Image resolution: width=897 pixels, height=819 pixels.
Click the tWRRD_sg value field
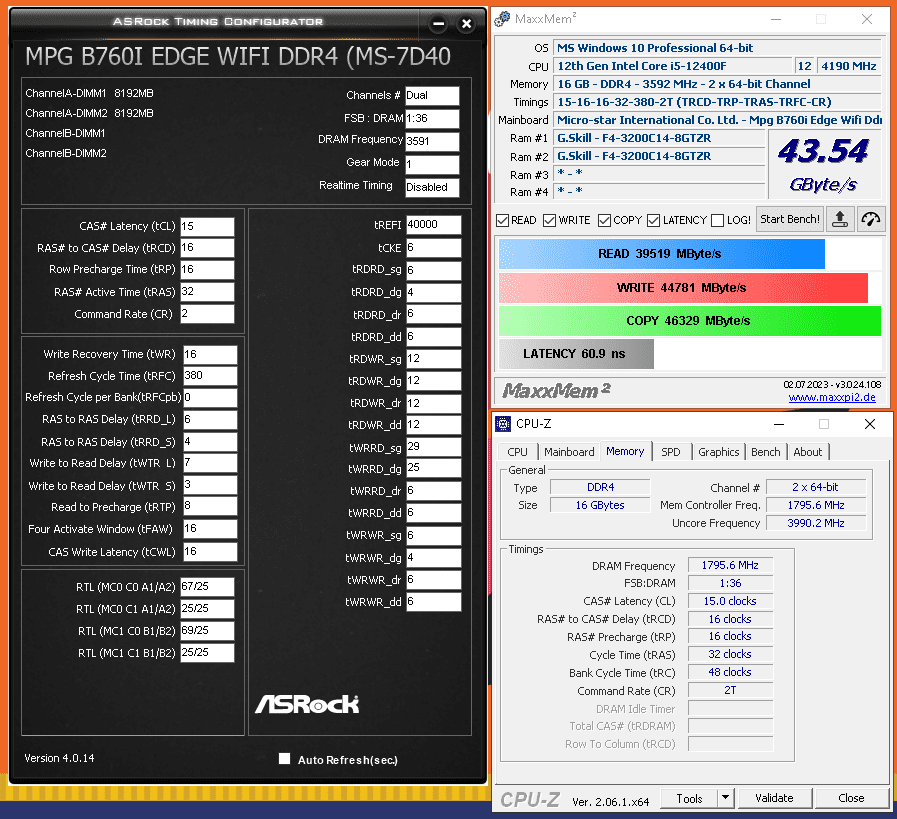pos(434,447)
